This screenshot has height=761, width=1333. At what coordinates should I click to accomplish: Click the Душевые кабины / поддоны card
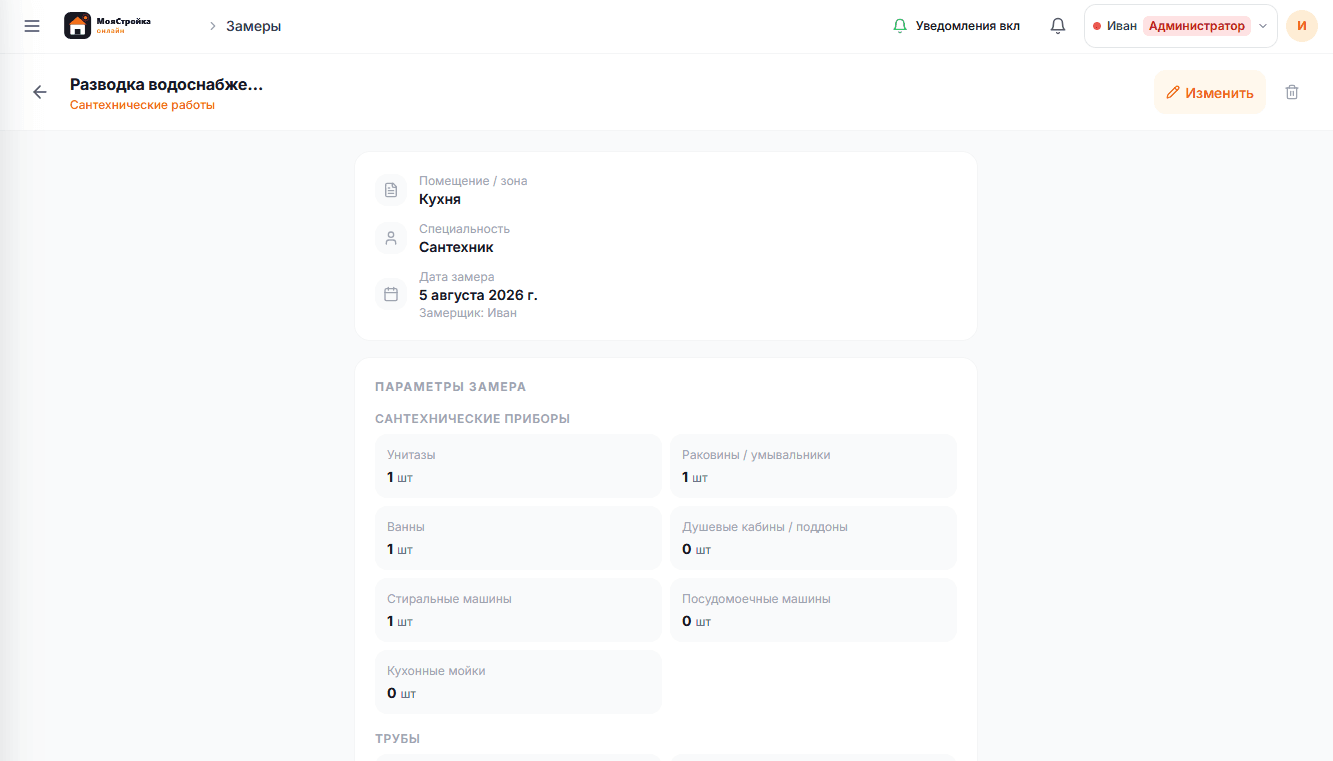(x=813, y=538)
